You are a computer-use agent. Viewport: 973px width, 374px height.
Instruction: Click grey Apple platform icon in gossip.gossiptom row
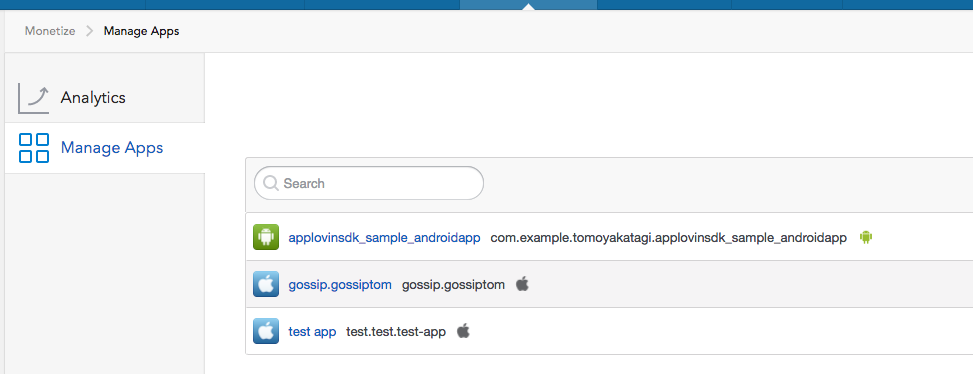522,284
